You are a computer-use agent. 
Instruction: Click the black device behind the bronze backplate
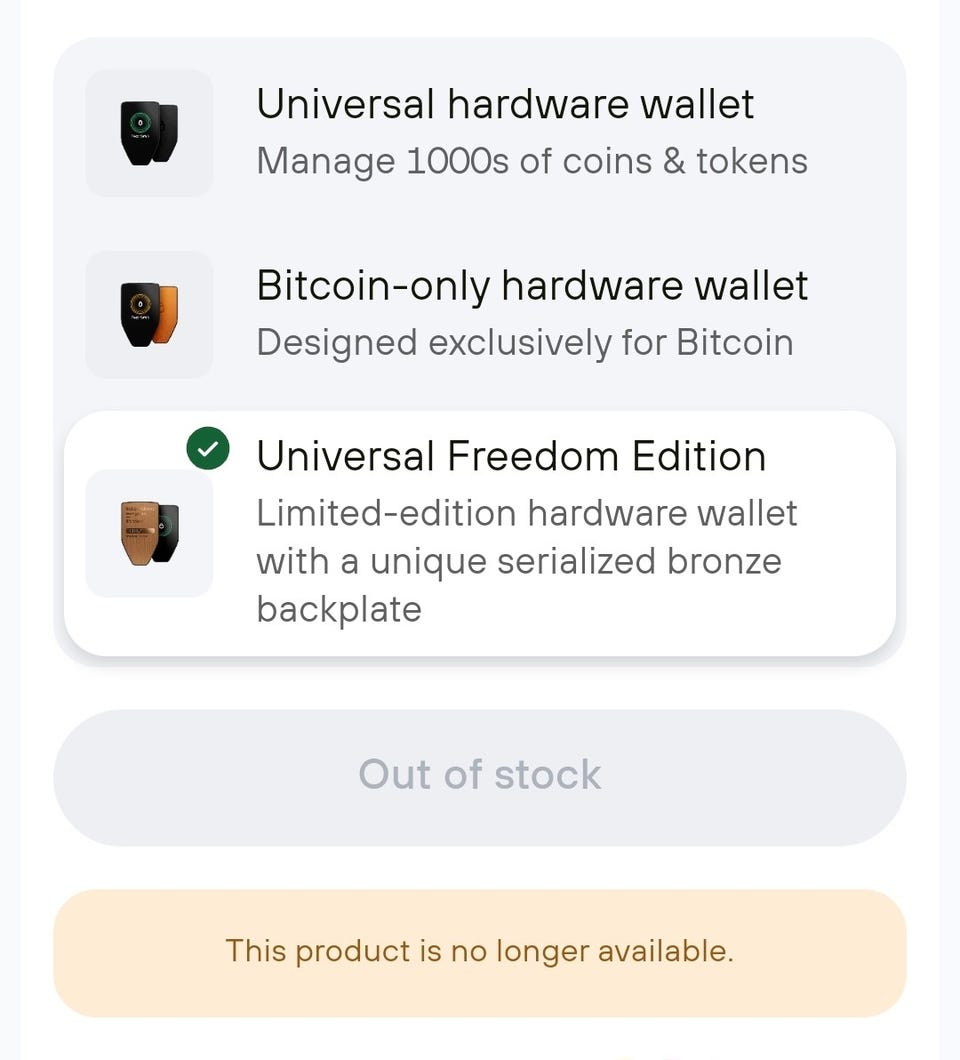tap(168, 530)
